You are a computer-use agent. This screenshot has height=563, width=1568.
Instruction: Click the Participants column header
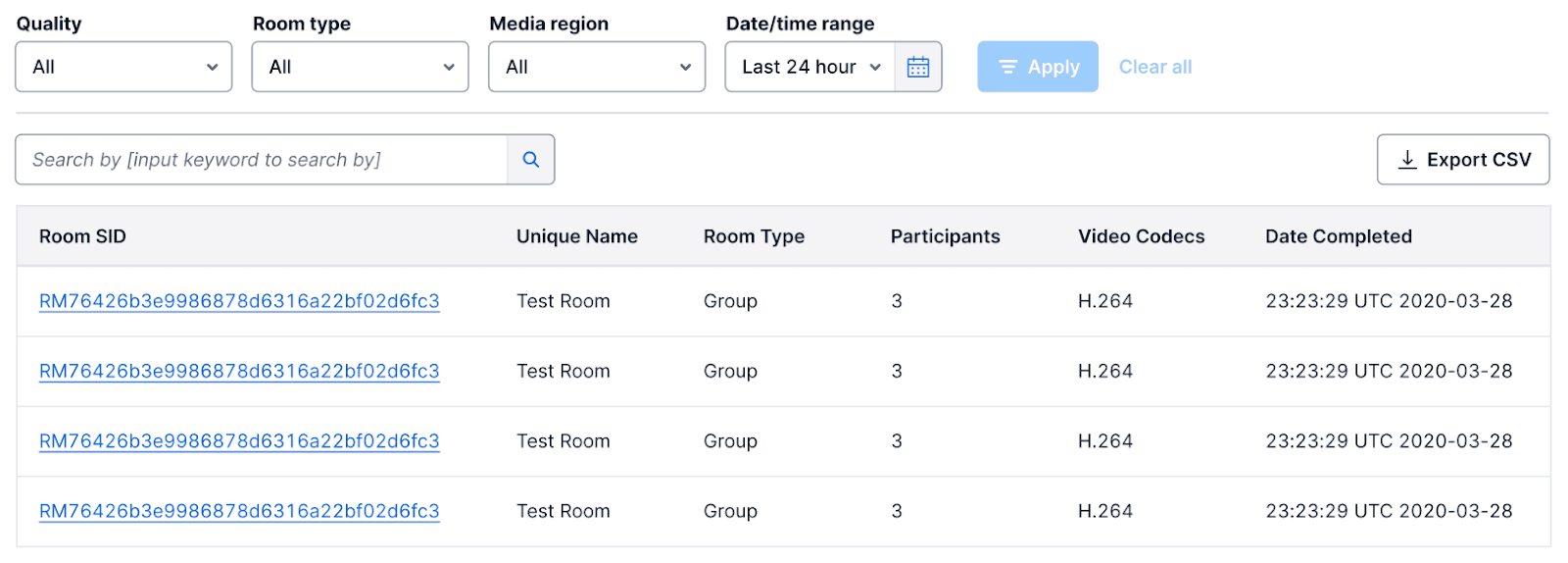tap(945, 236)
